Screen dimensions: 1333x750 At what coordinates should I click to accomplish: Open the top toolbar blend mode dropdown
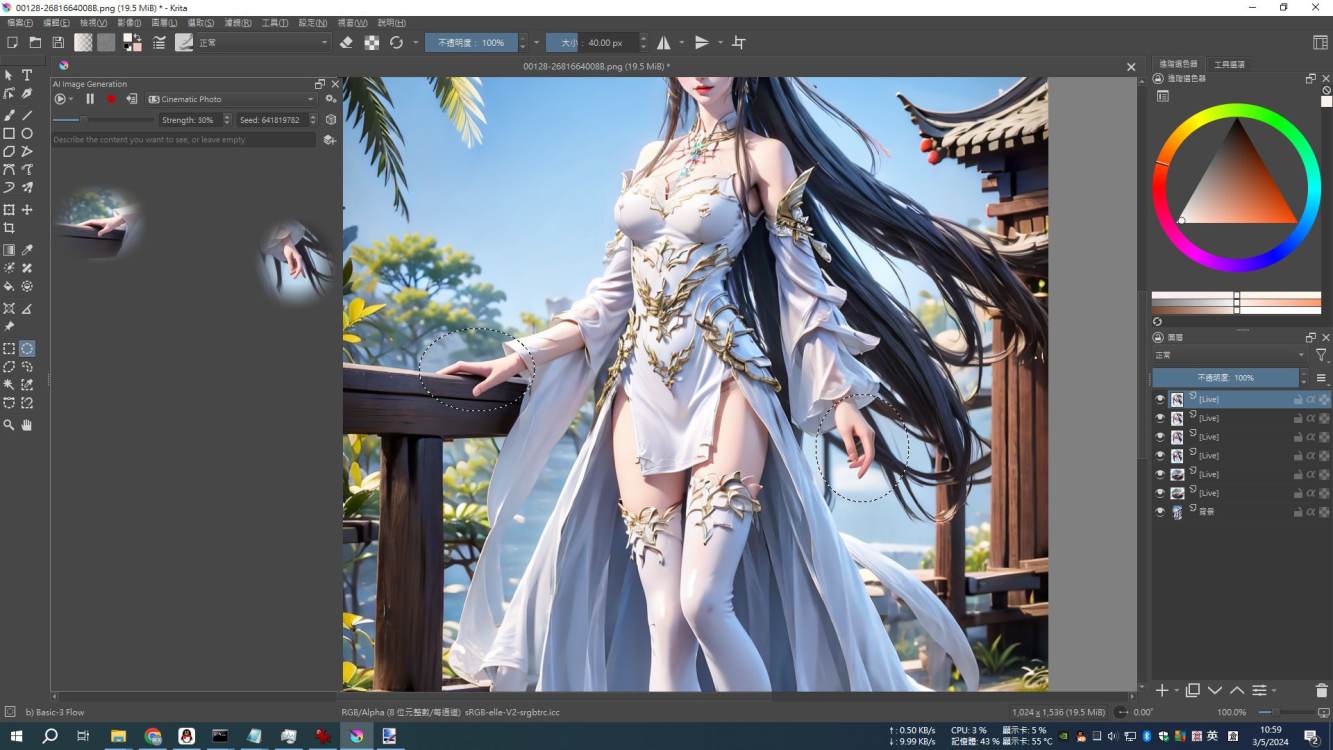[x=264, y=43]
